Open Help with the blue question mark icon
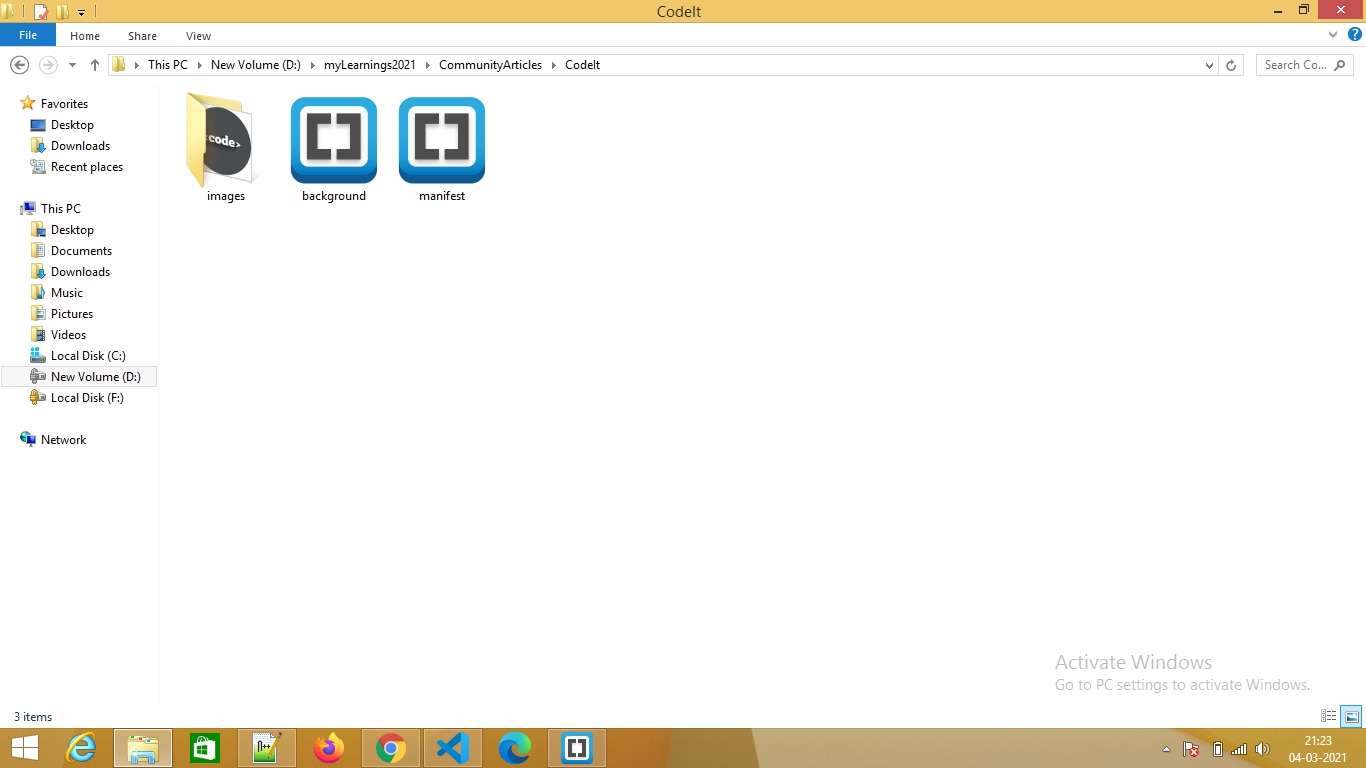The image size is (1366, 768). point(1355,35)
